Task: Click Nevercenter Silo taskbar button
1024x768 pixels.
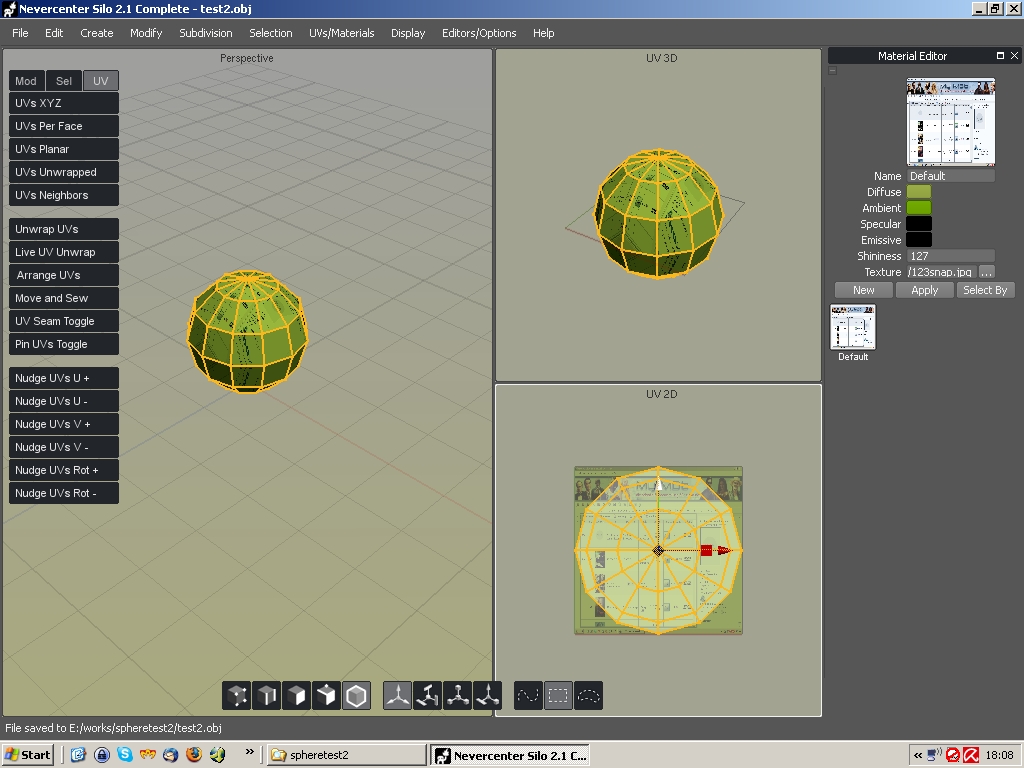Action: 511,755
